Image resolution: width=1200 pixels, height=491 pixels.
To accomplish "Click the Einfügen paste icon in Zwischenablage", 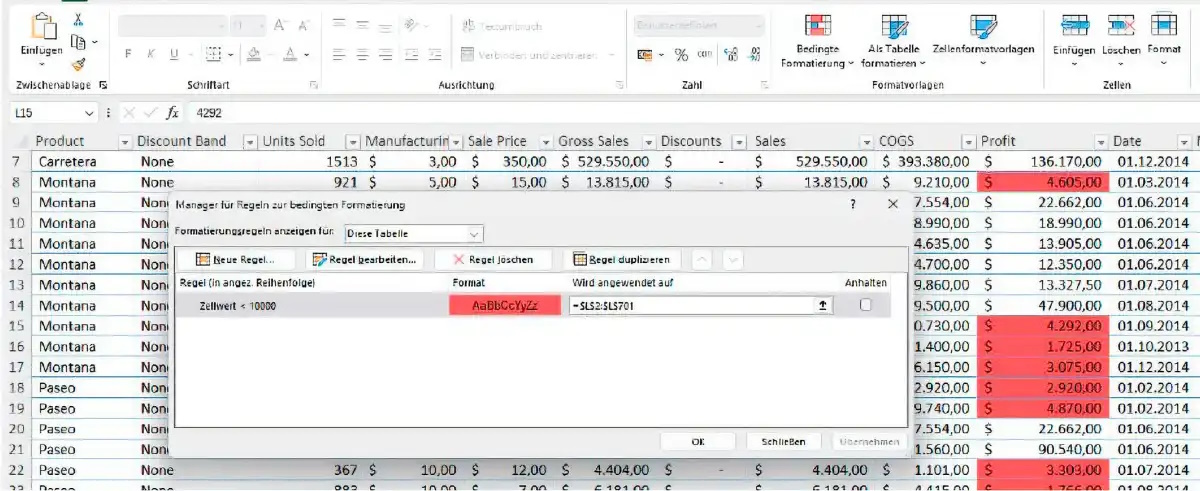I will point(41,31).
